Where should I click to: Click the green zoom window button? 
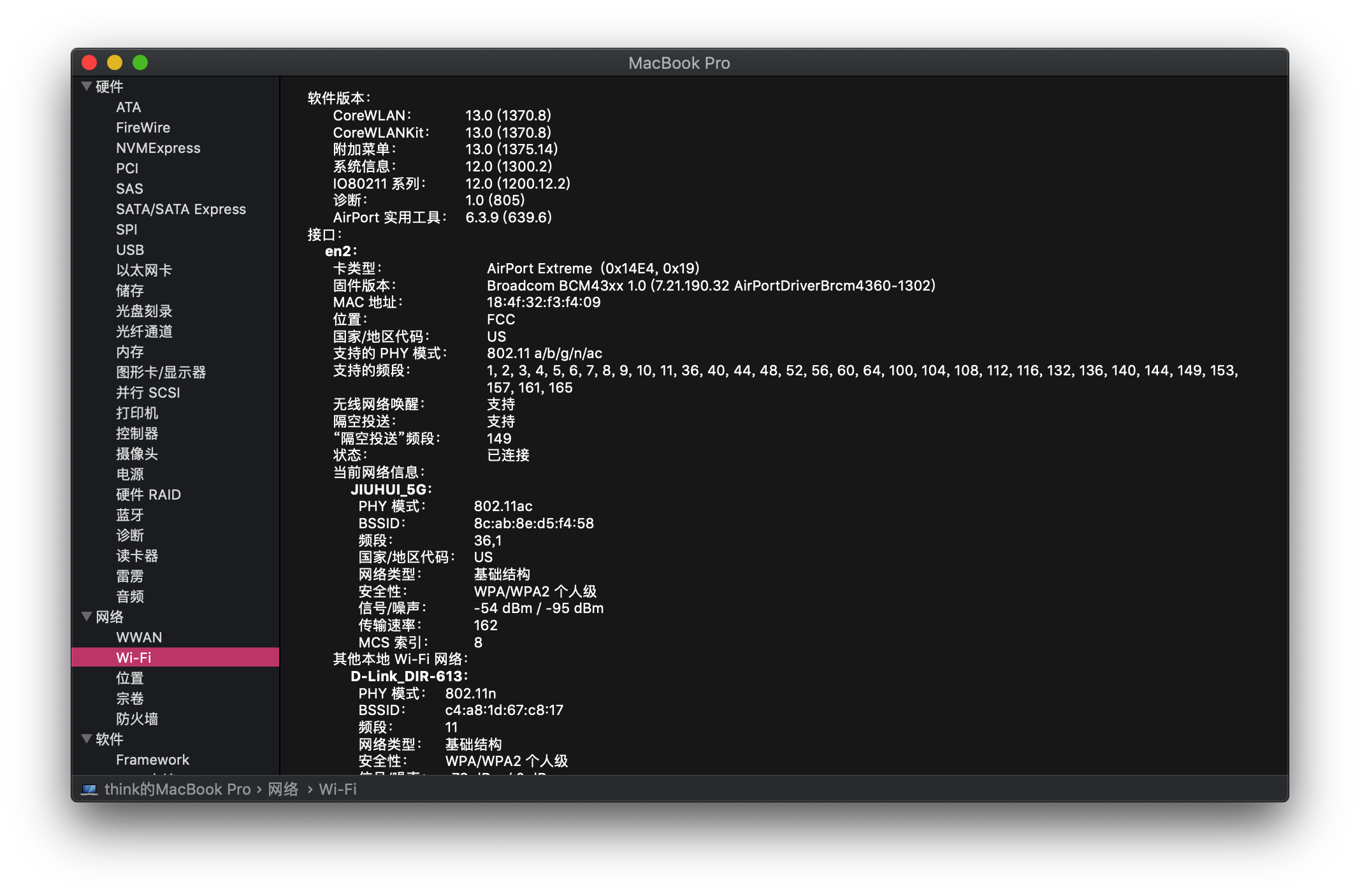pos(140,62)
